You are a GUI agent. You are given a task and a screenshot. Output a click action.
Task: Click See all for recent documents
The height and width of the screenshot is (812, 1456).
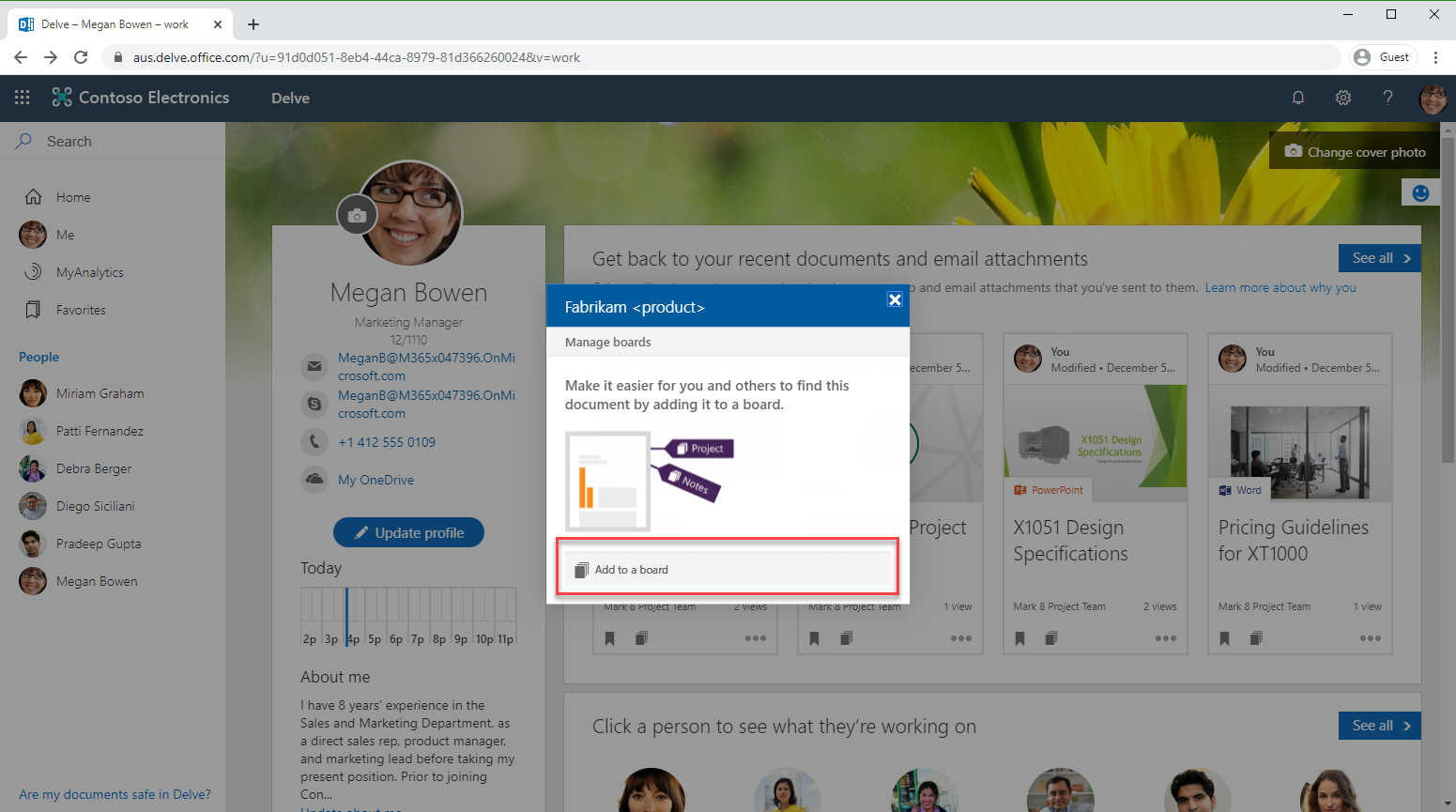tap(1379, 258)
